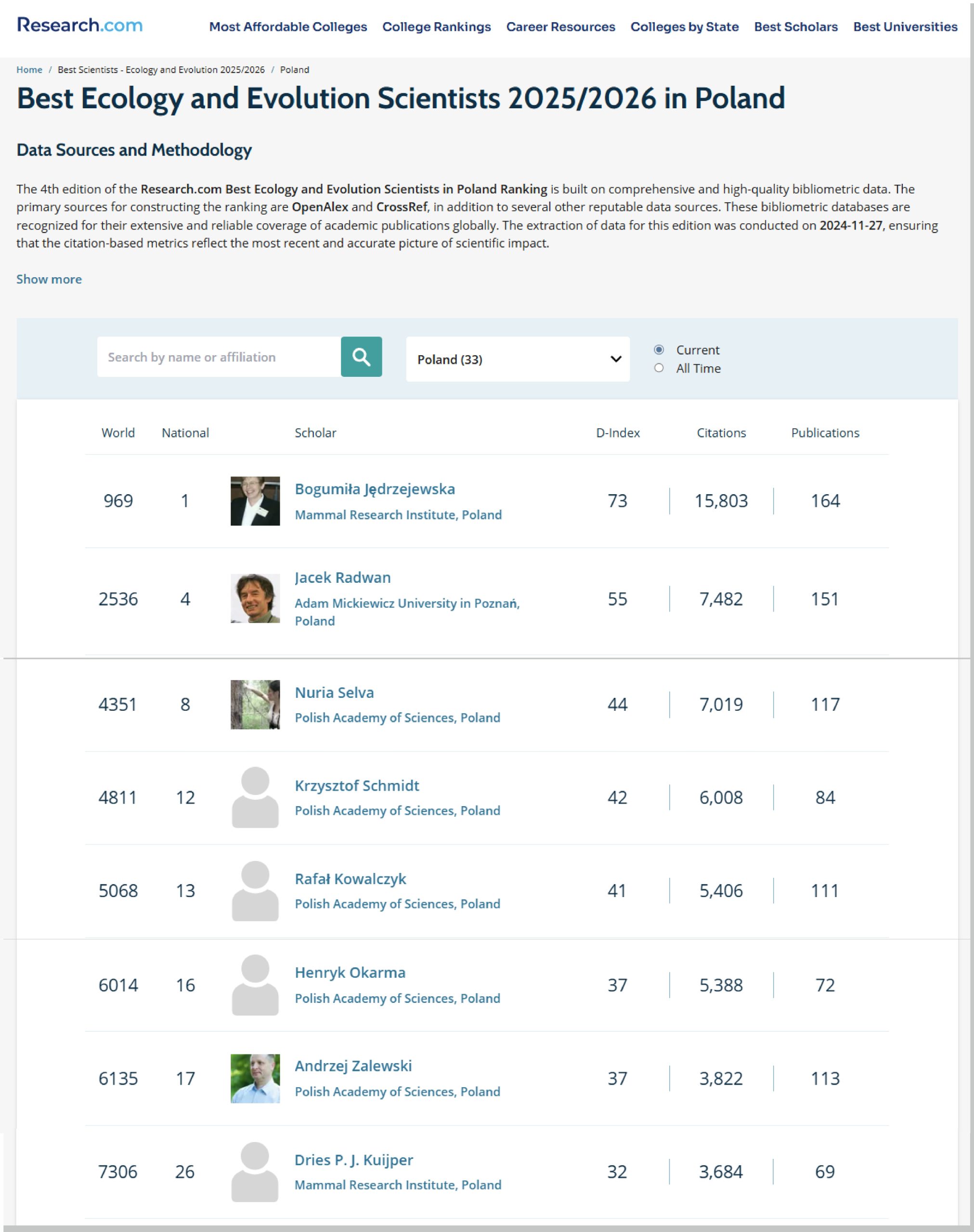This screenshot has width=974, height=1232.
Task: Open Research.com logo home page
Action: 80,25
